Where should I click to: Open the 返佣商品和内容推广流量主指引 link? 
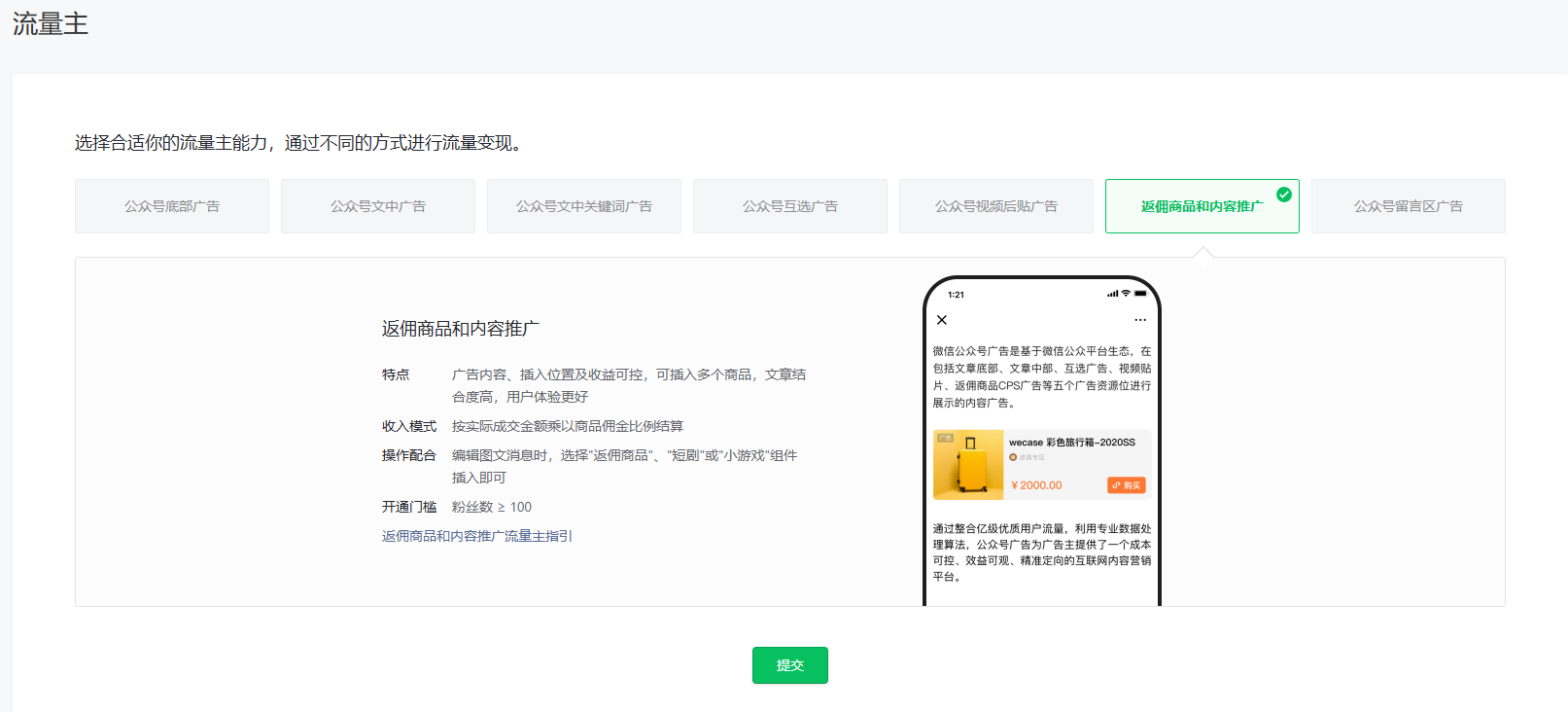coord(477,536)
